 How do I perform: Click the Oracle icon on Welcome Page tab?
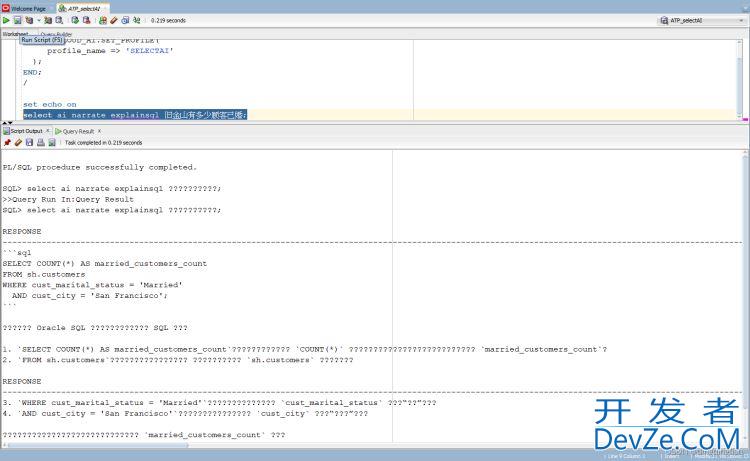[x=6, y=8]
